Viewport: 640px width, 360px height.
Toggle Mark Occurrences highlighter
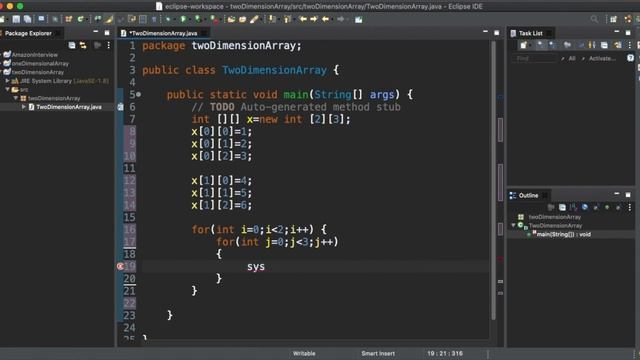[109, 19]
